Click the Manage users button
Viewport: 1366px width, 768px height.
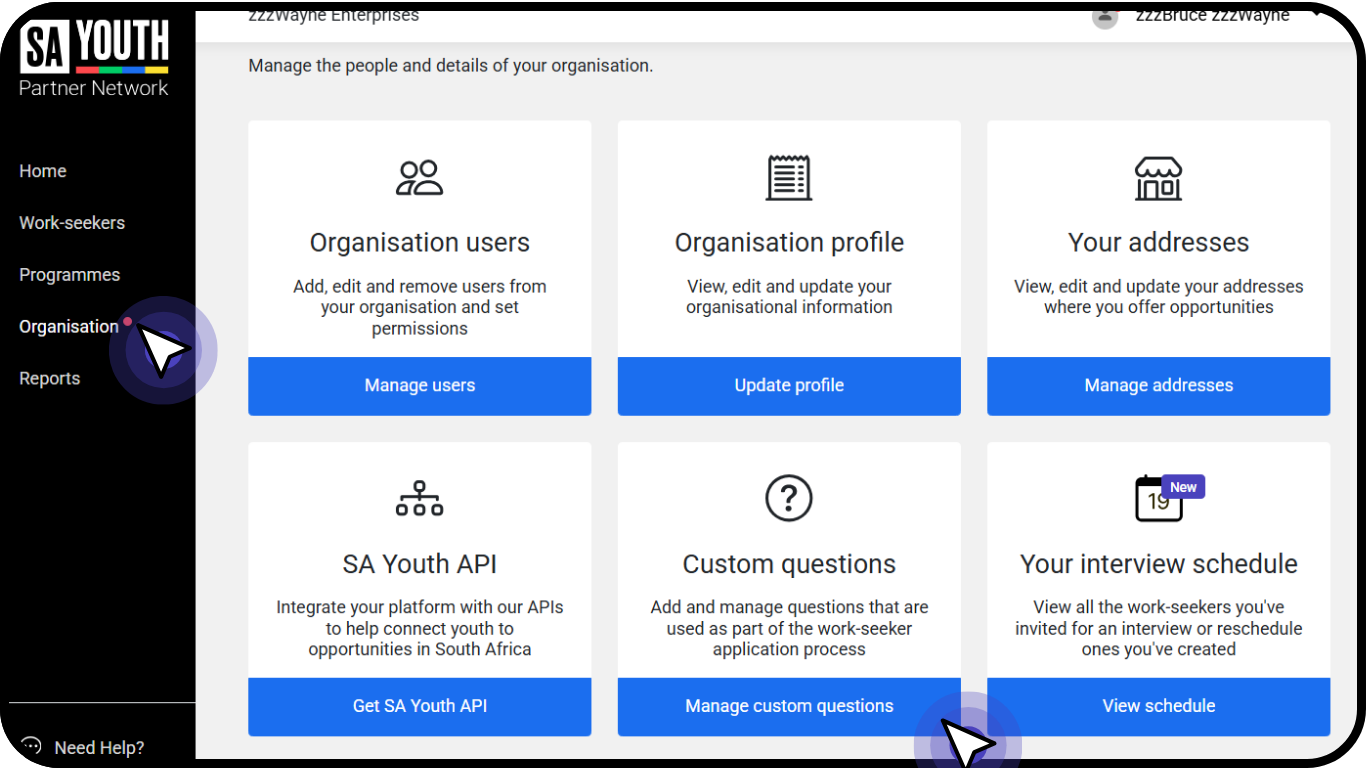(x=419, y=386)
